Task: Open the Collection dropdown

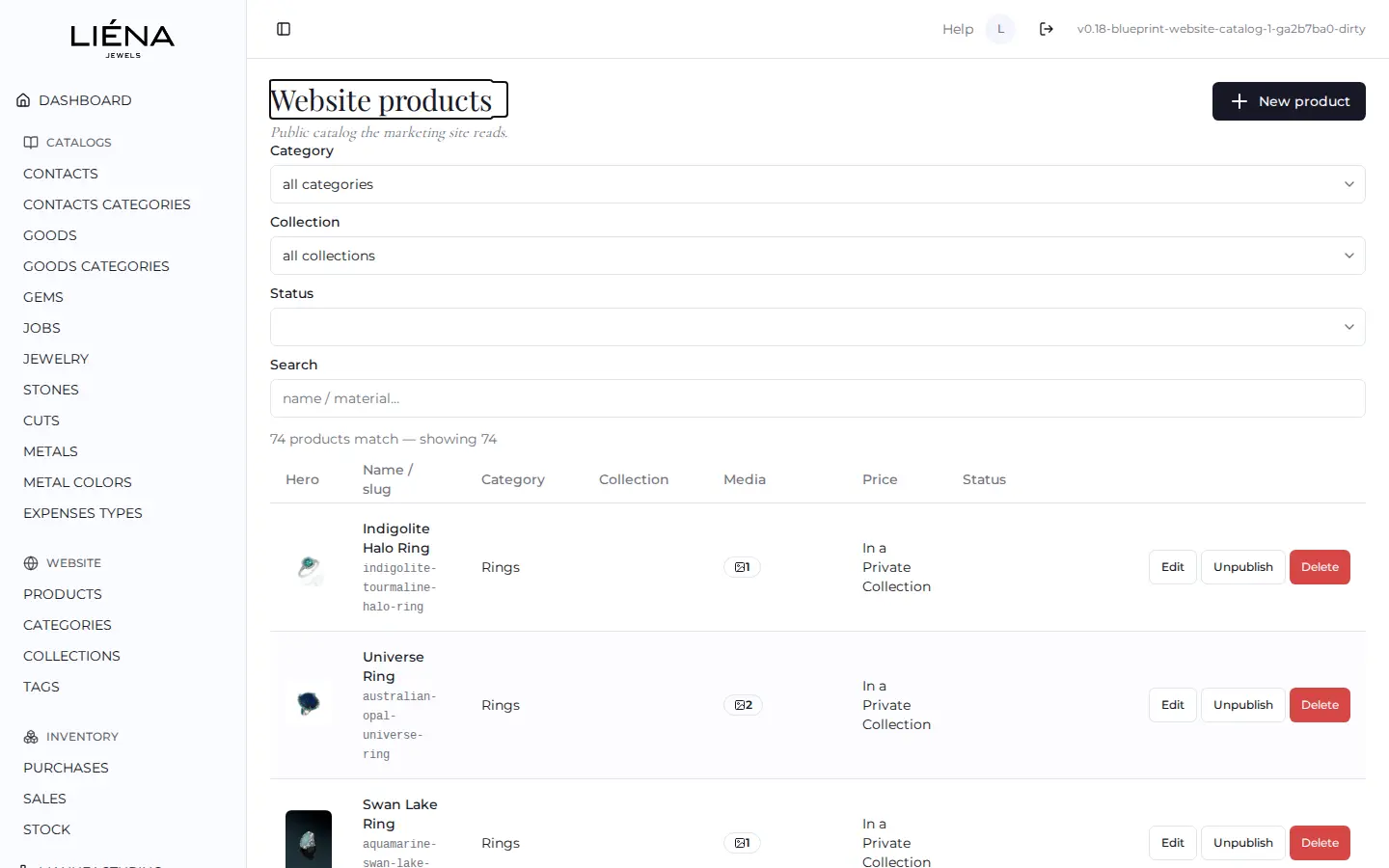Action: point(817,256)
